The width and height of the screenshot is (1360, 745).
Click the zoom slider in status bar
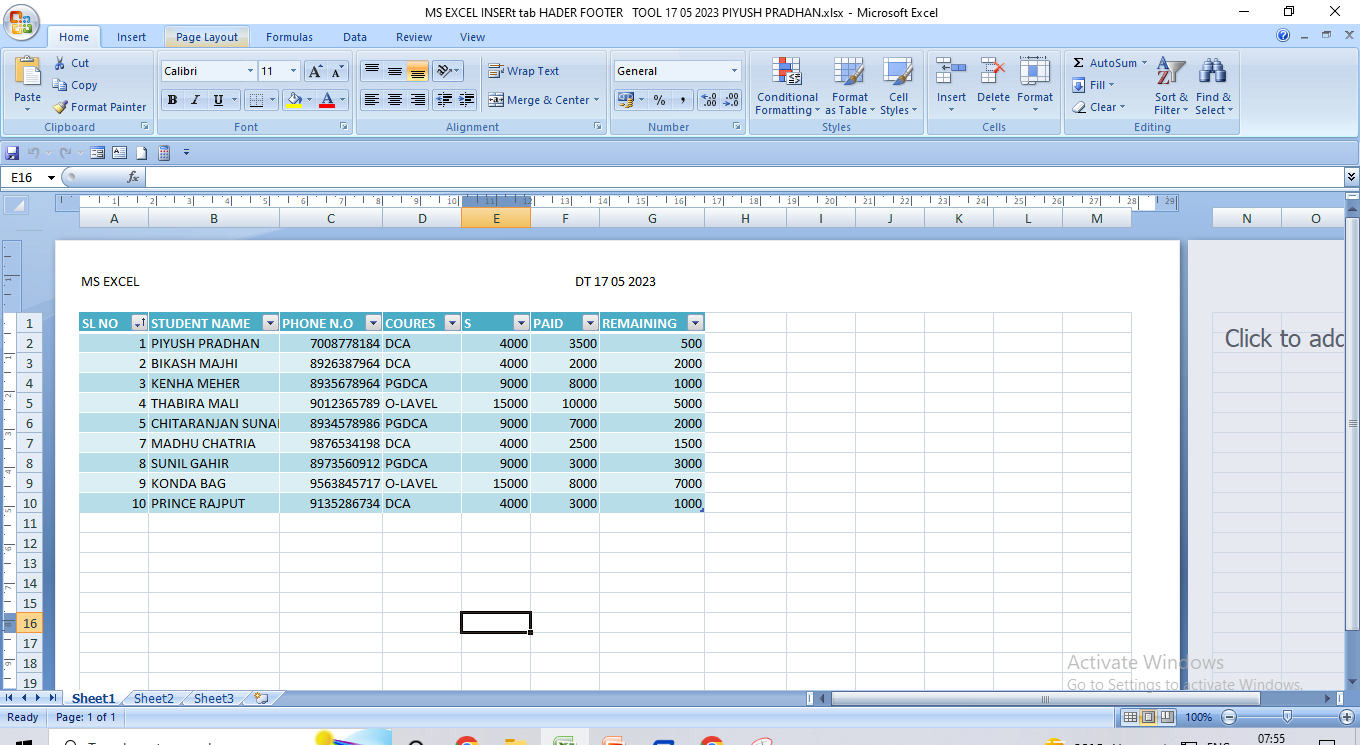1287,717
